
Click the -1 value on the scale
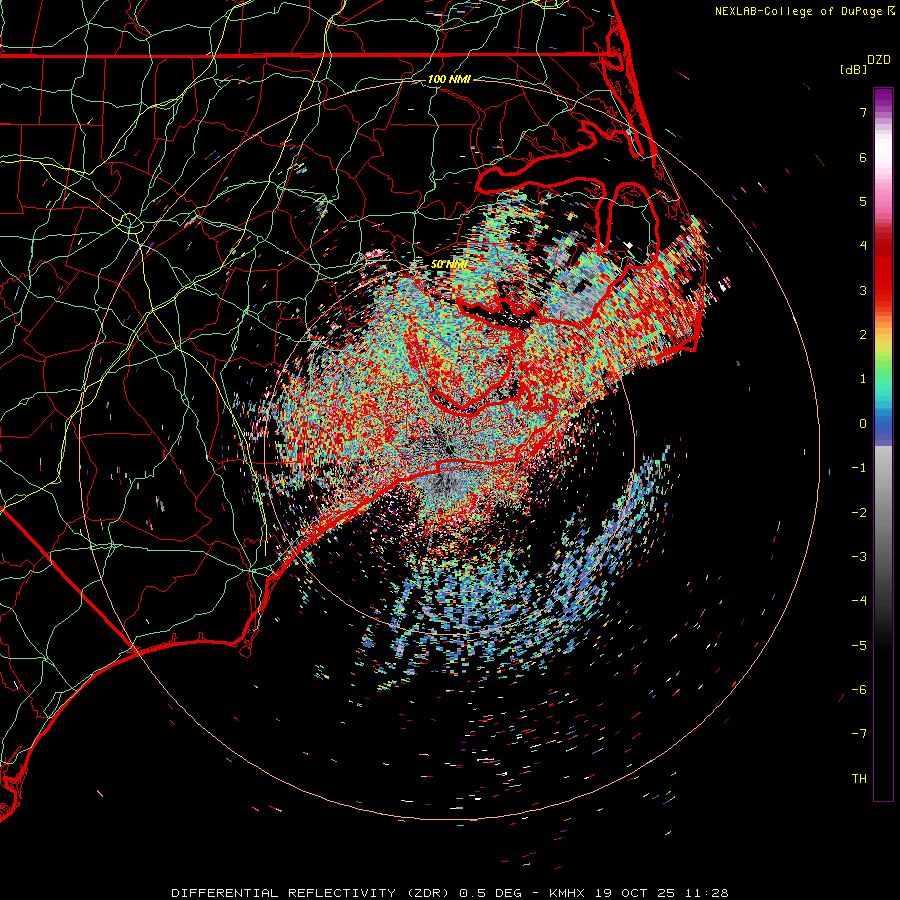(859, 468)
